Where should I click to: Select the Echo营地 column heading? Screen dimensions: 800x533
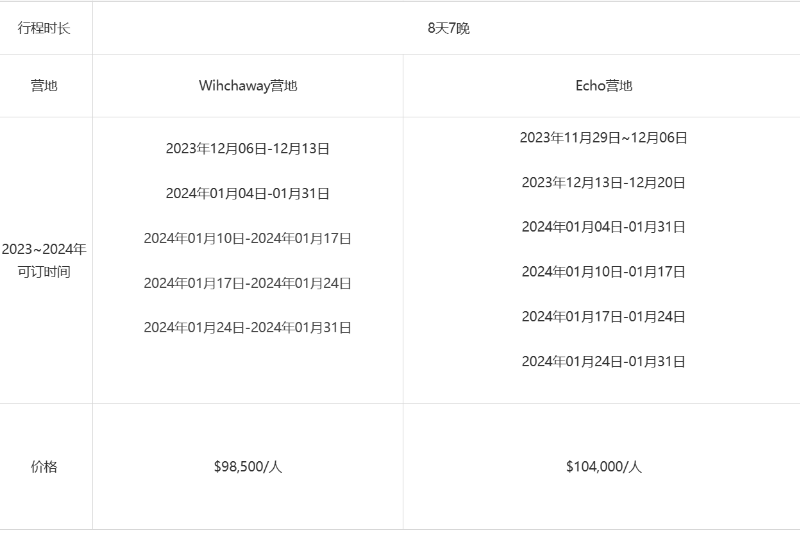tap(604, 86)
